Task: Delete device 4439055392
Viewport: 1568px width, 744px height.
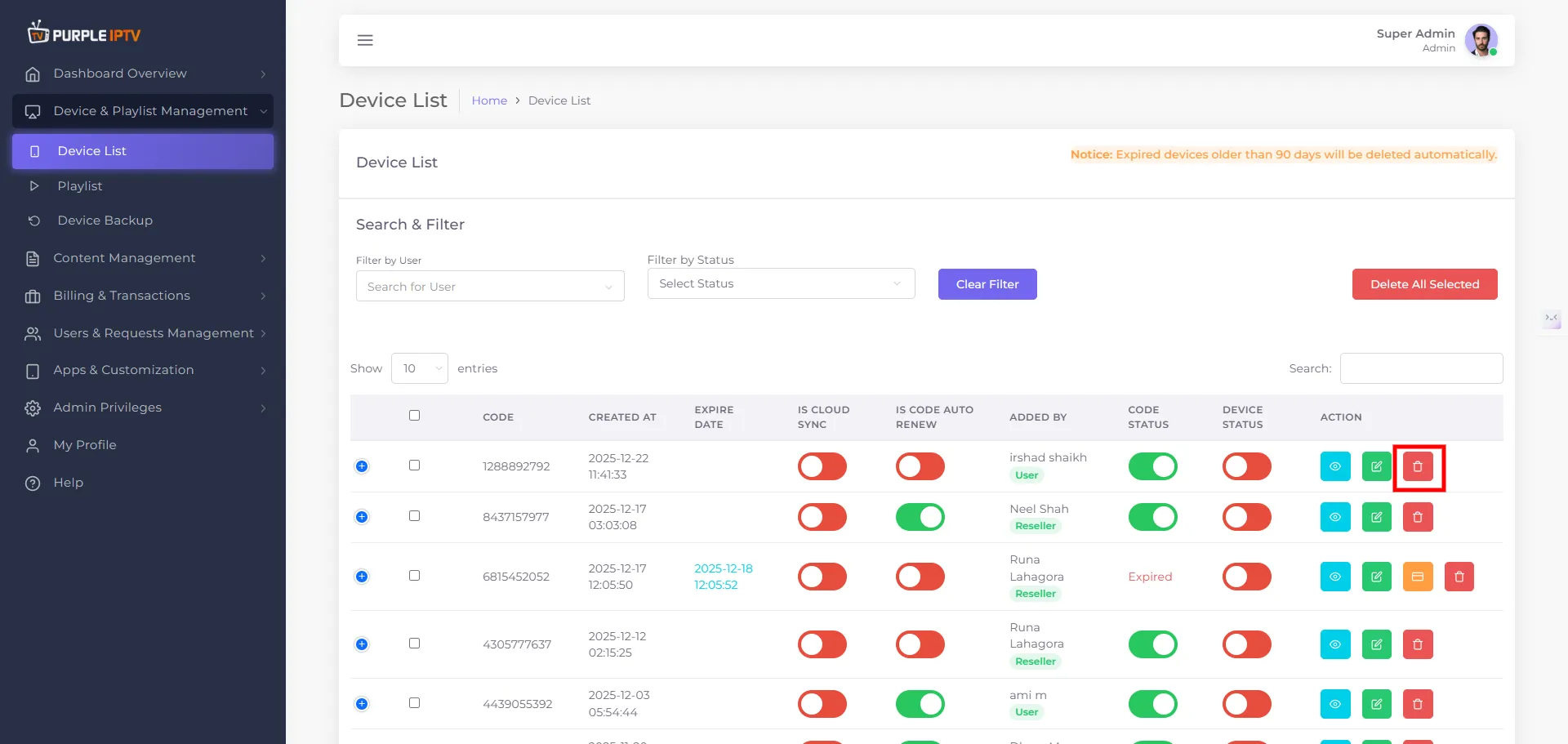Action: pos(1418,704)
